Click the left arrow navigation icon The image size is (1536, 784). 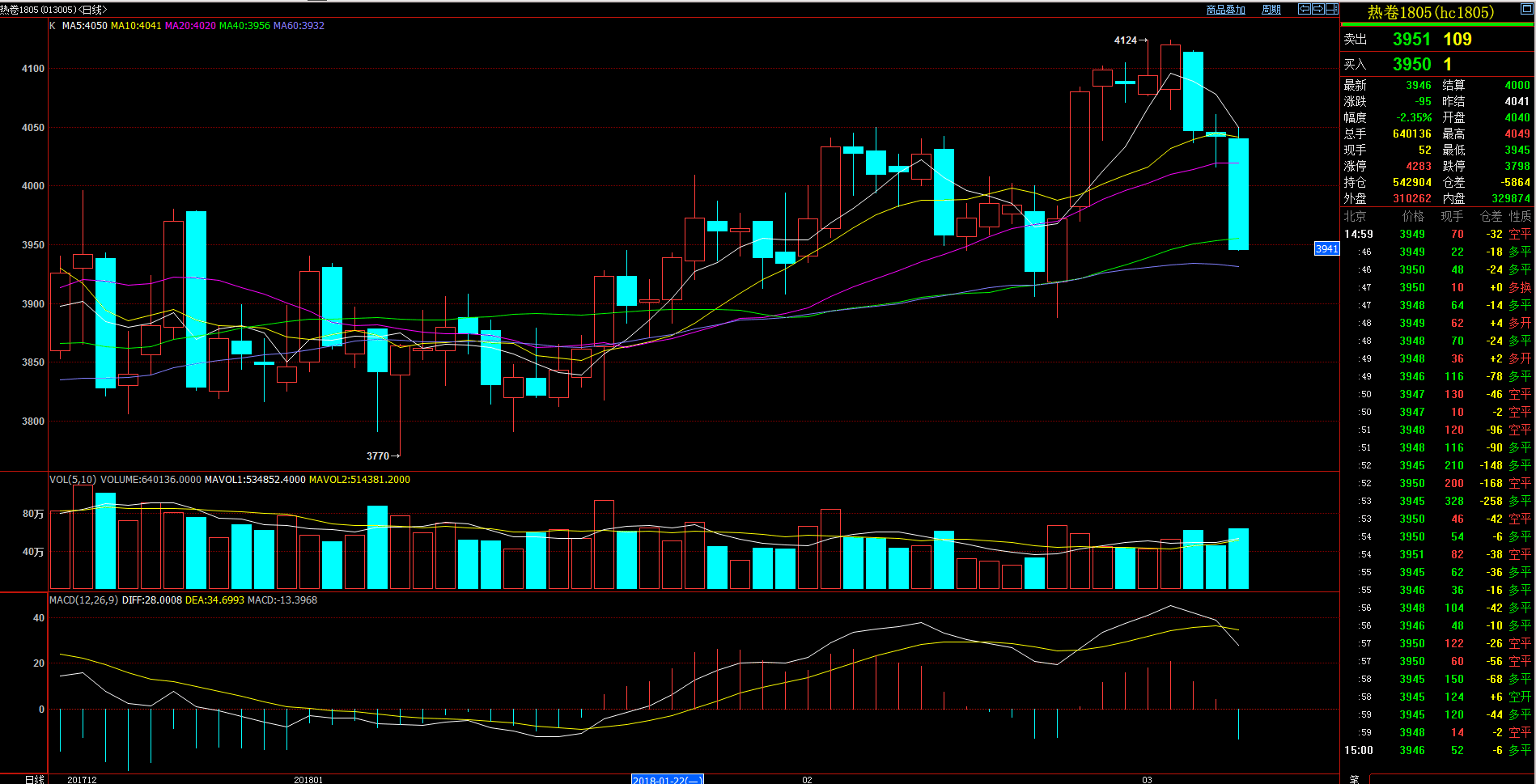(x=1305, y=9)
